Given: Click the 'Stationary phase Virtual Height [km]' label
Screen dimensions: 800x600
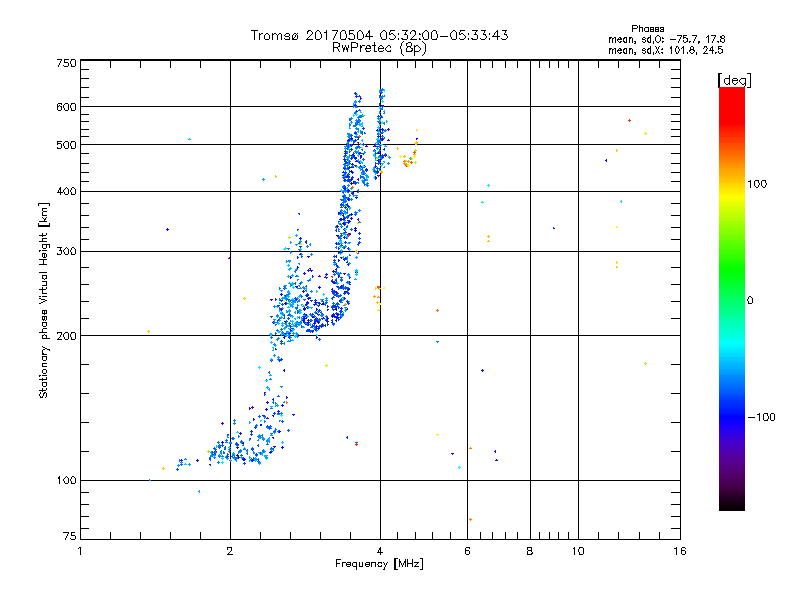Looking at the screenshot, I should pyautogui.click(x=44, y=300).
